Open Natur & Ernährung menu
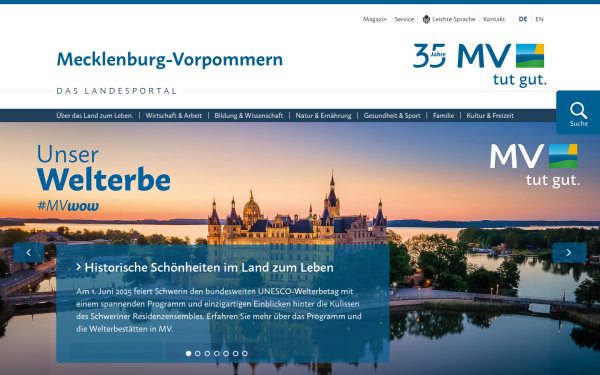Viewport: 600px width, 375px height. point(323,116)
